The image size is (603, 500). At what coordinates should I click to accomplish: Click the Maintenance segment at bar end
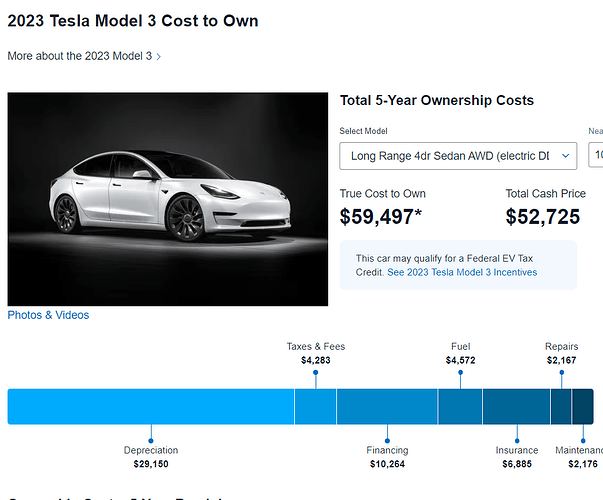coord(583,406)
